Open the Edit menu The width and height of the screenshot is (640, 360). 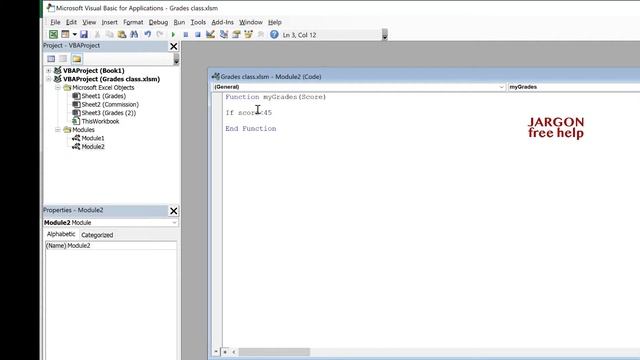pyautogui.click(x=71, y=22)
